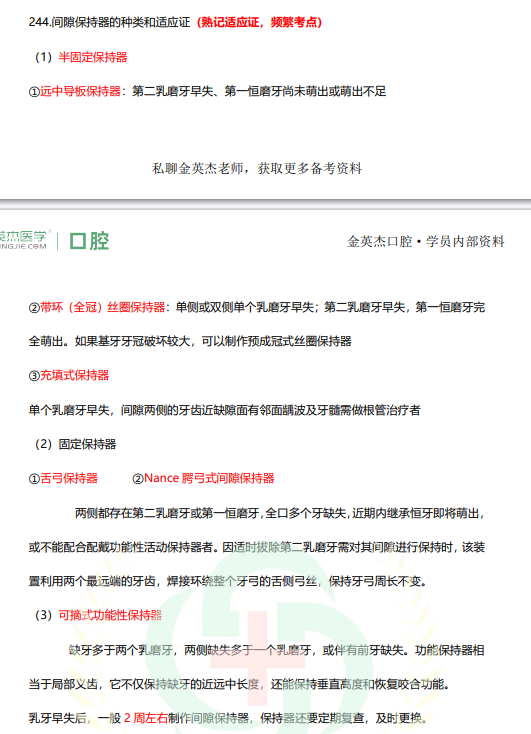The height and width of the screenshot is (734, 531).
Task: Click the green 口腔 logo in page header
Action: 89,241
